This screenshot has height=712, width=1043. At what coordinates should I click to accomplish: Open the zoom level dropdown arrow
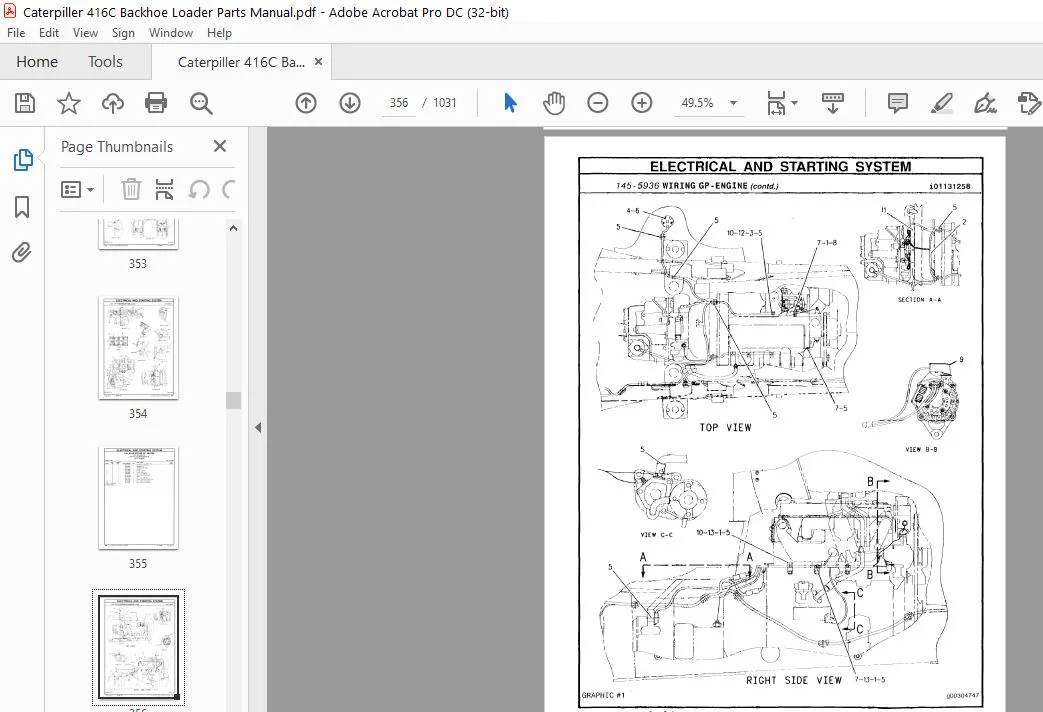[733, 103]
